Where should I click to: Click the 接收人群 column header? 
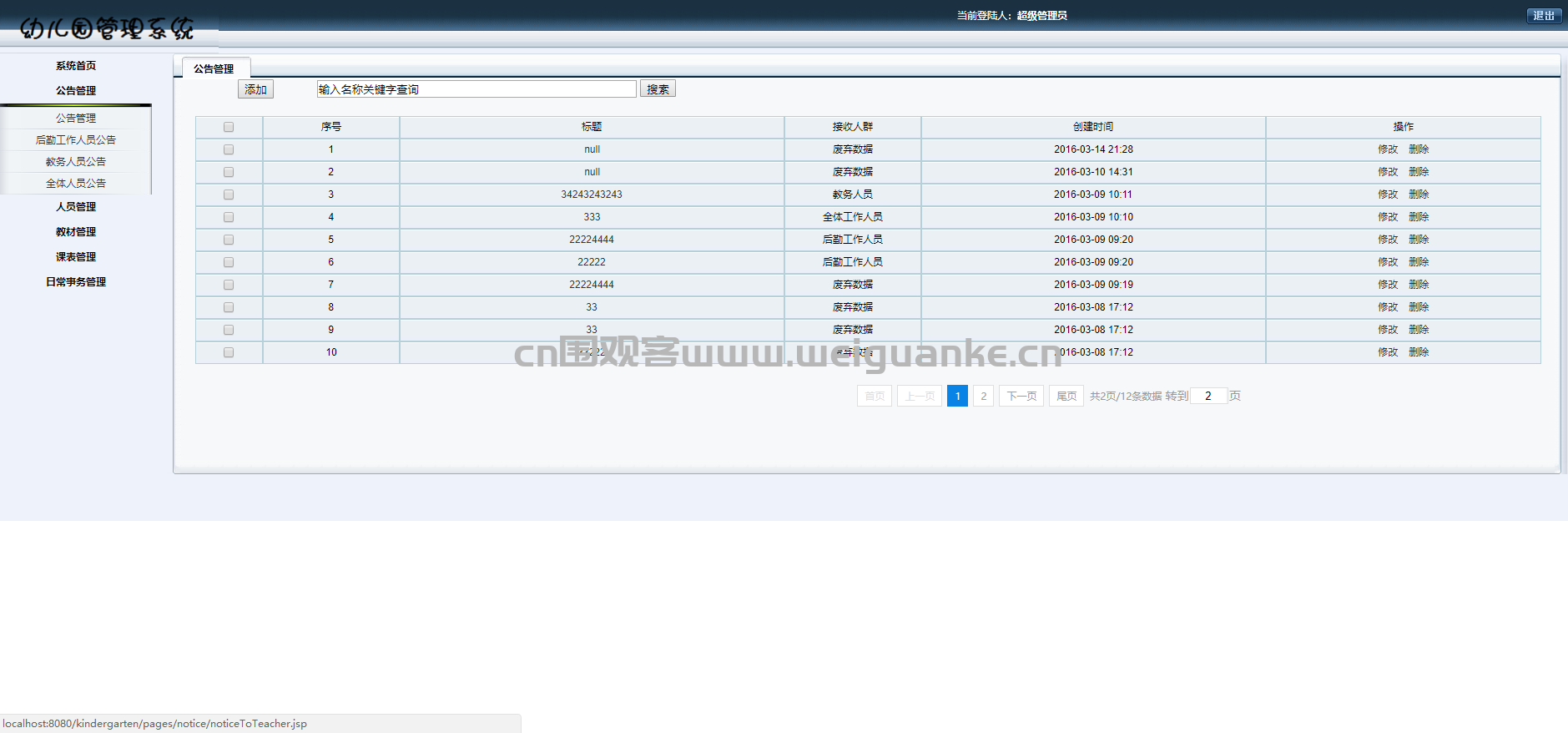[853, 127]
